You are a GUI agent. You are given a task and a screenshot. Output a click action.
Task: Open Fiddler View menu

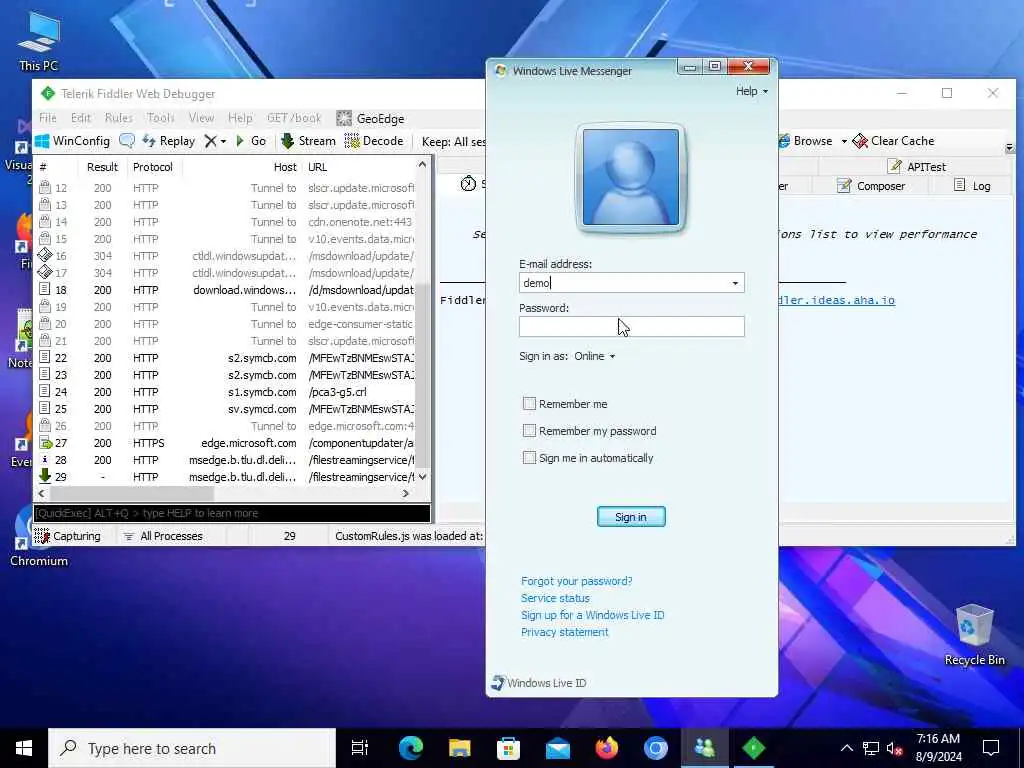(x=201, y=118)
